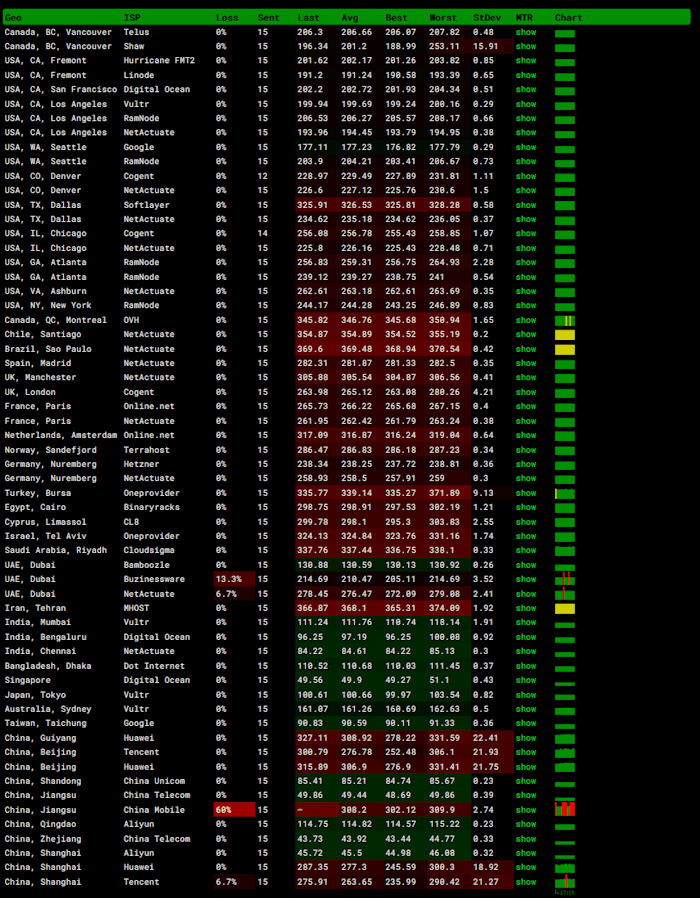This screenshot has width=700, height=898.
Task: Click the chart thumbnail for MHOST Tehran
Action: coord(565,608)
